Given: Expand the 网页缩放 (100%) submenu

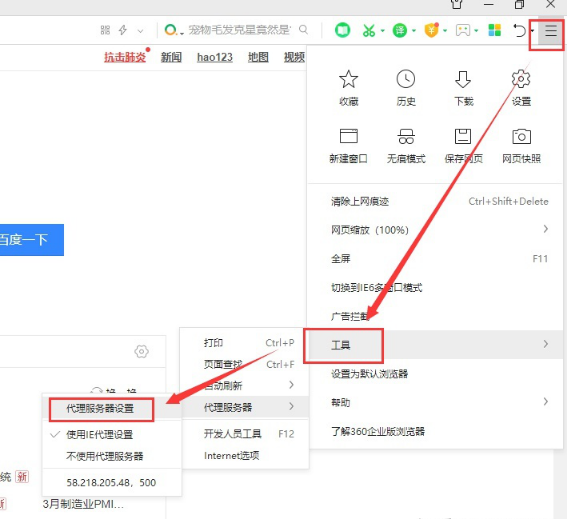Looking at the screenshot, I should (436, 229).
